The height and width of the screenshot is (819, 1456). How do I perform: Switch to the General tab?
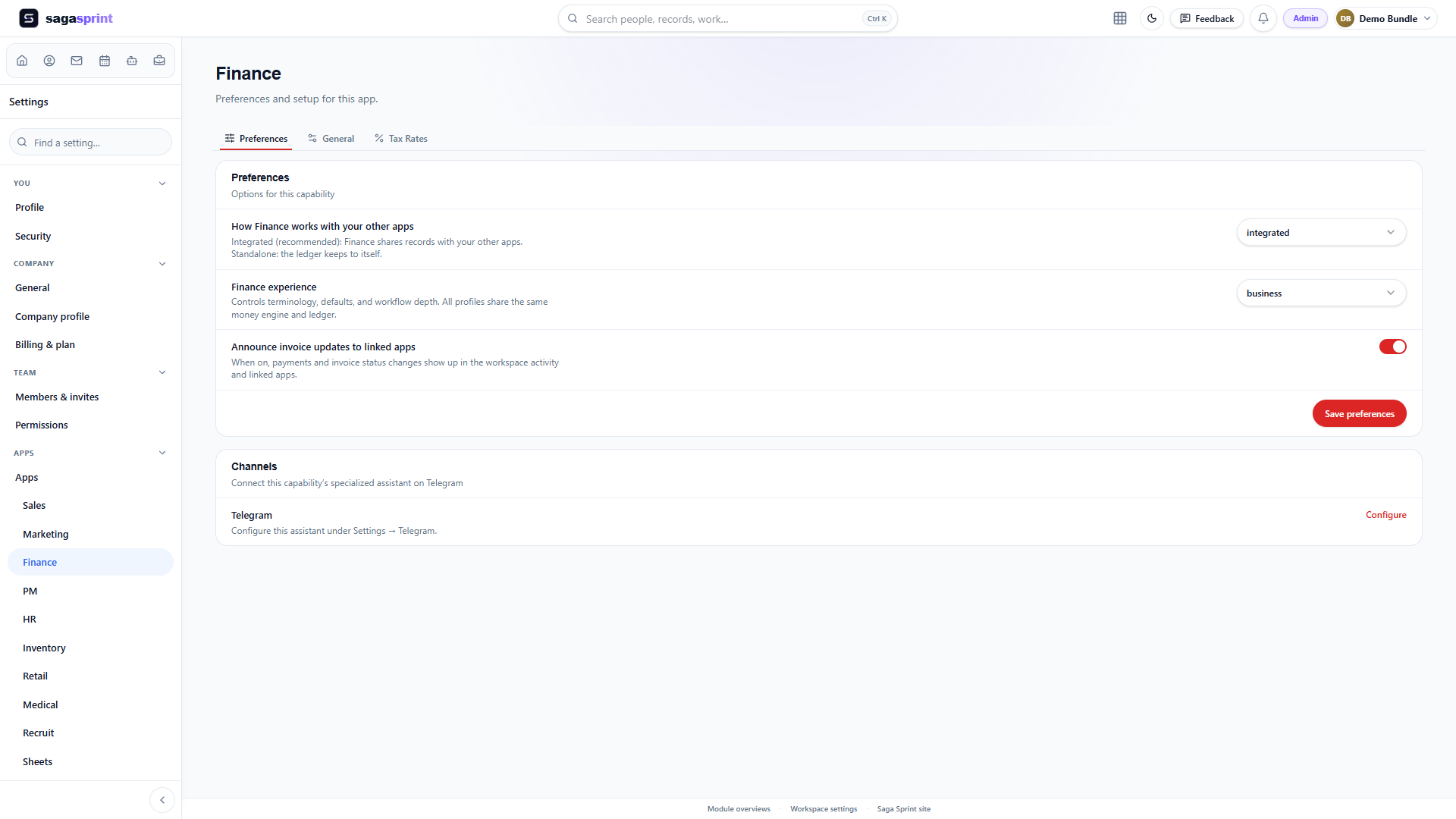click(x=331, y=138)
